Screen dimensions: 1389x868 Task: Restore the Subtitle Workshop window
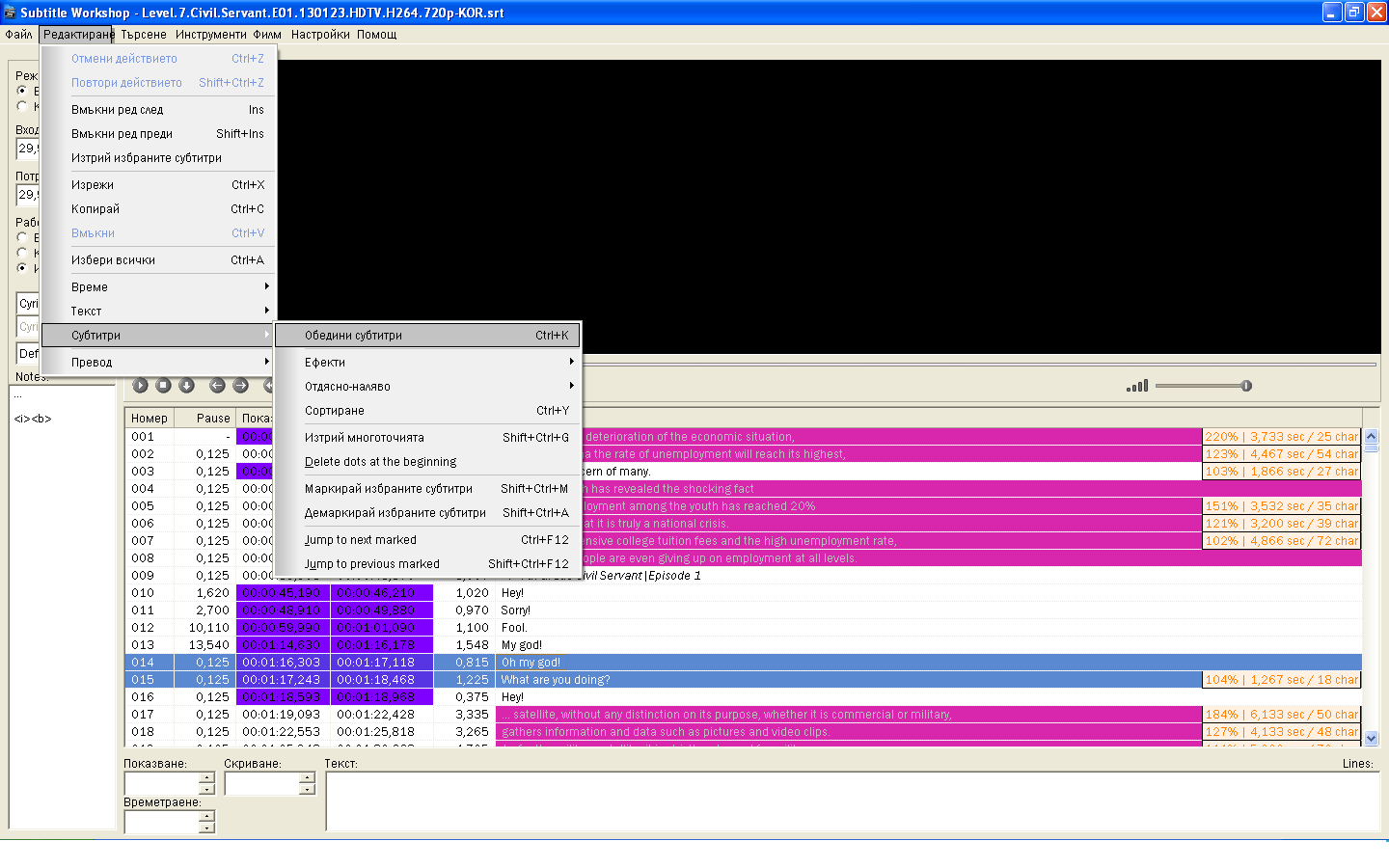tap(1354, 12)
